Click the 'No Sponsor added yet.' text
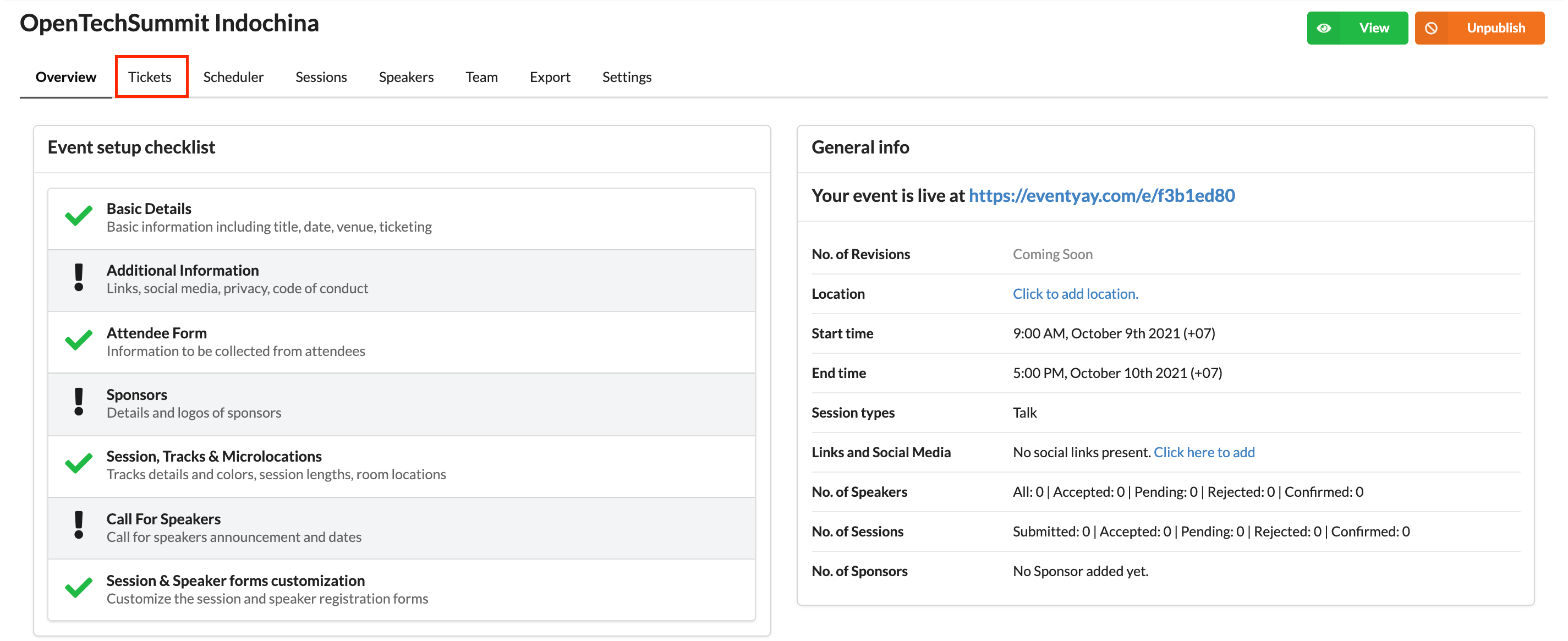 click(1081, 571)
